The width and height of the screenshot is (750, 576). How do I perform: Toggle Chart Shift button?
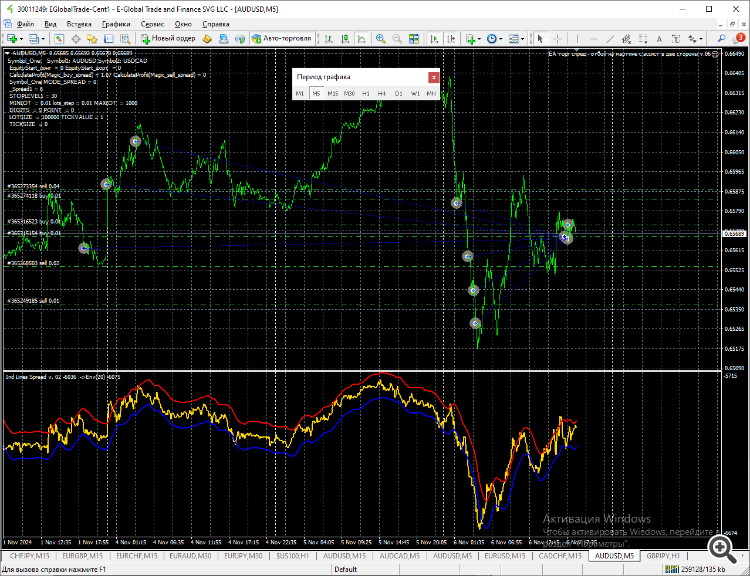coord(451,39)
